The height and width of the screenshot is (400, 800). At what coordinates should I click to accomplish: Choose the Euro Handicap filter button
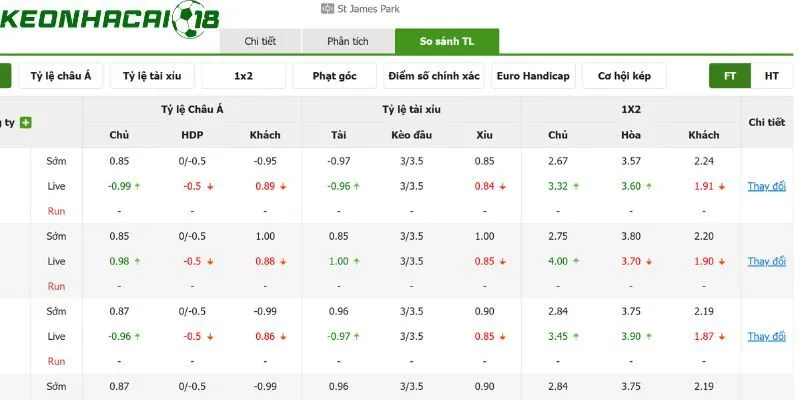pos(533,76)
